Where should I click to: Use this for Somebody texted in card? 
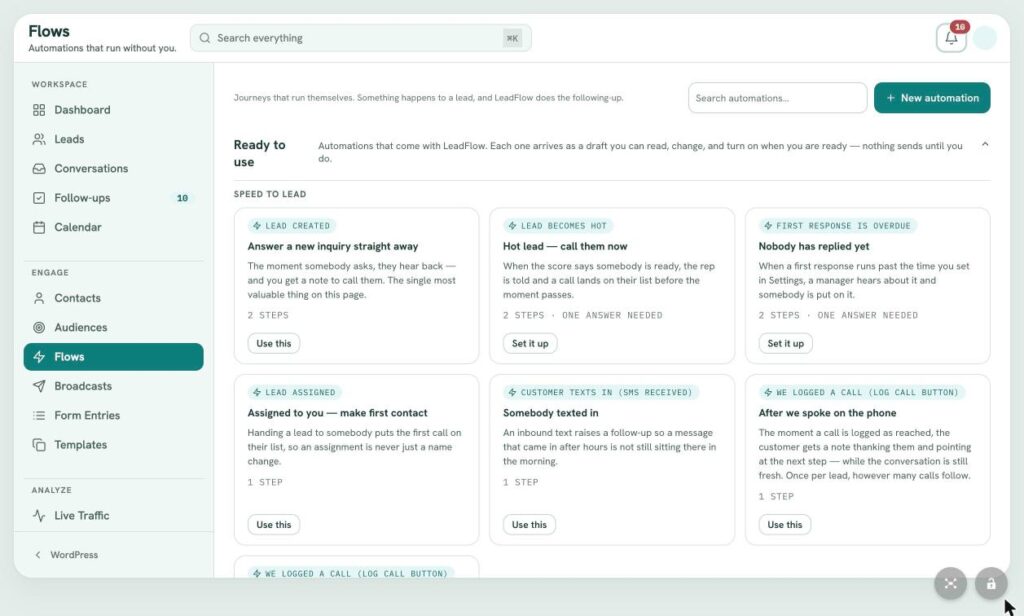(529, 525)
